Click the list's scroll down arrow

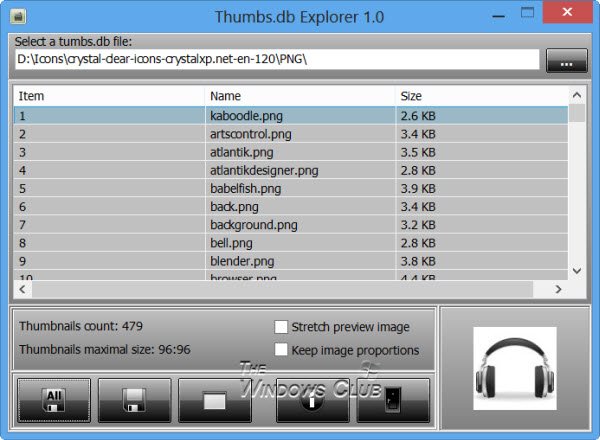tap(576, 270)
